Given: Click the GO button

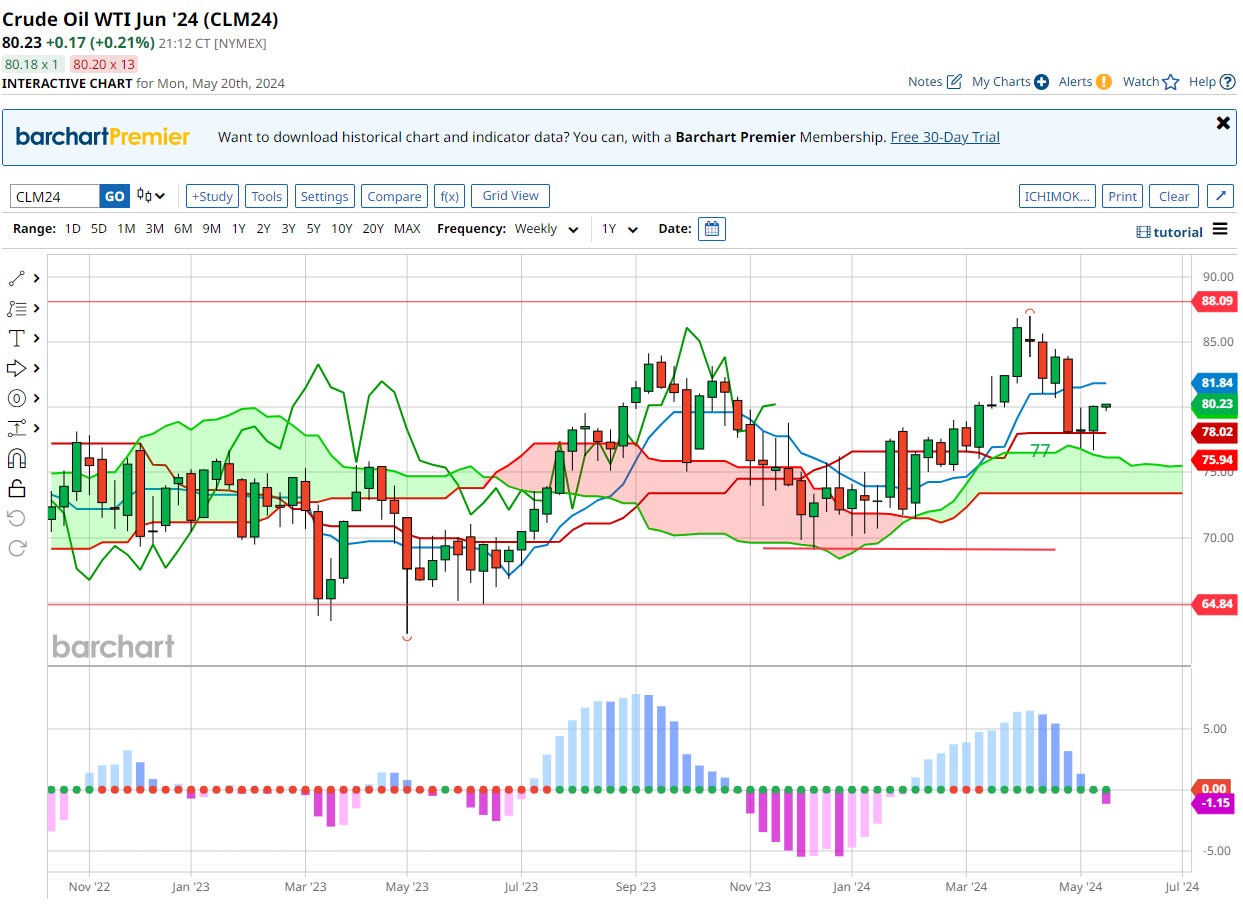Looking at the screenshot, I should (115, 196).
